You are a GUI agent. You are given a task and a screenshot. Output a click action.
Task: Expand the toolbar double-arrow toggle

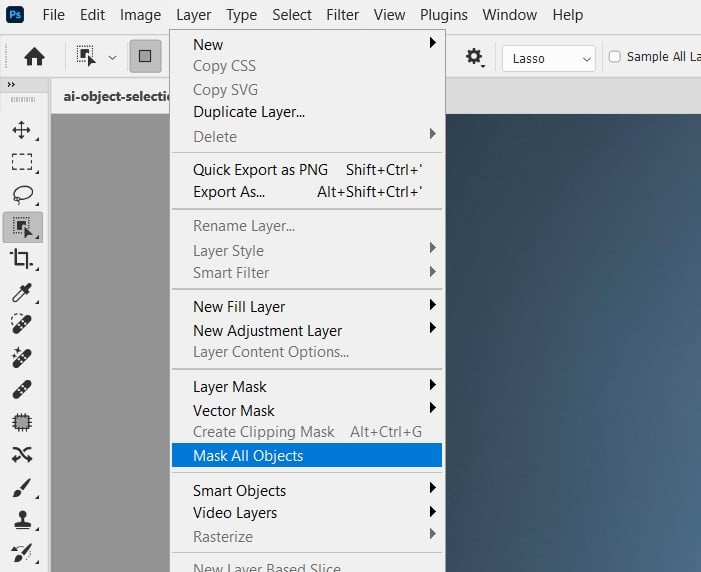pos(11,85)
